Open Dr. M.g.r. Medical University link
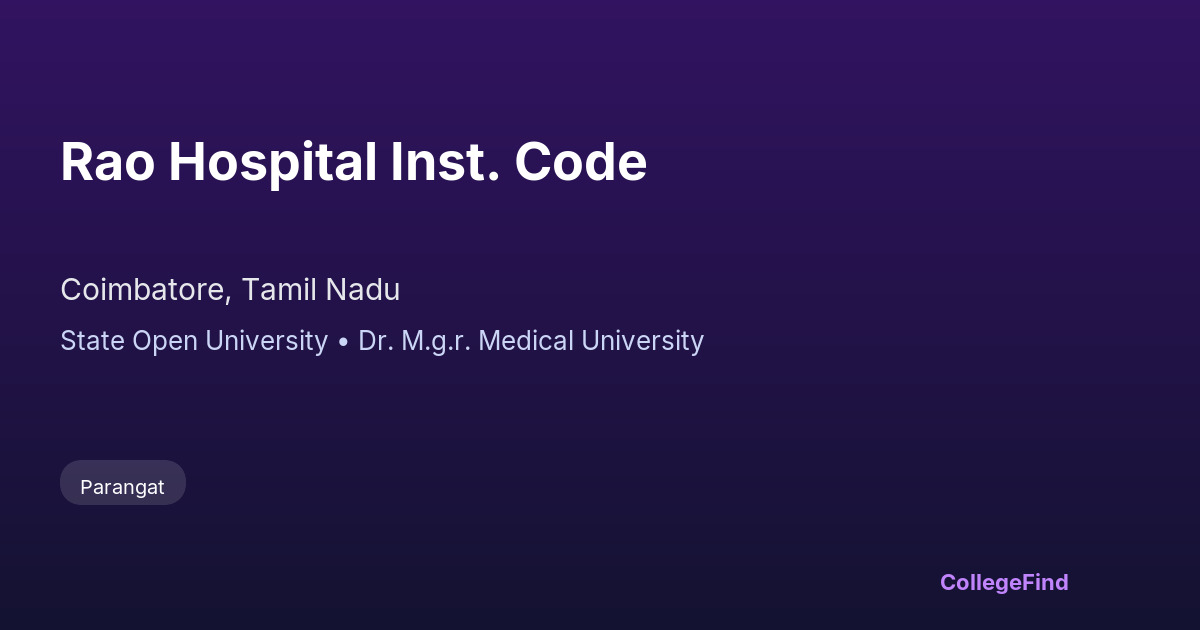The image size is (1200, 630). point(531,341)
